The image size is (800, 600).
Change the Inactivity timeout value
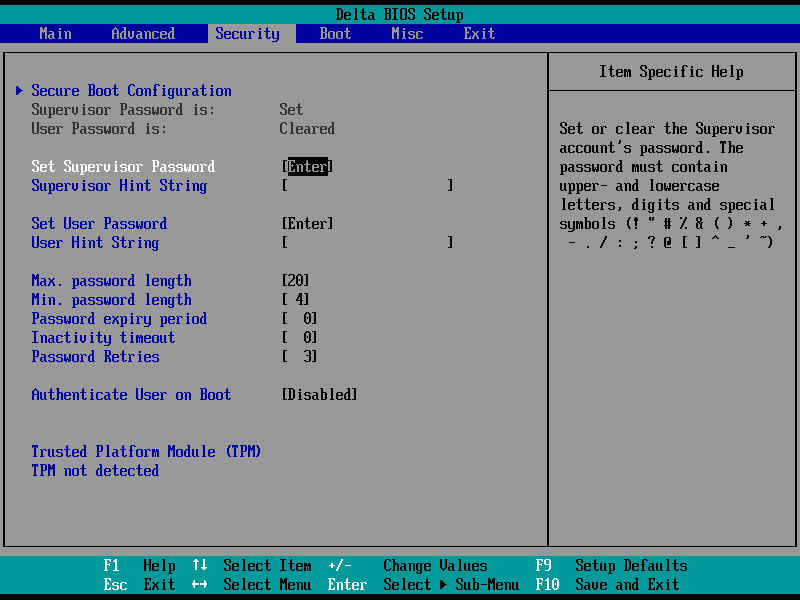[x=299, y=337]
